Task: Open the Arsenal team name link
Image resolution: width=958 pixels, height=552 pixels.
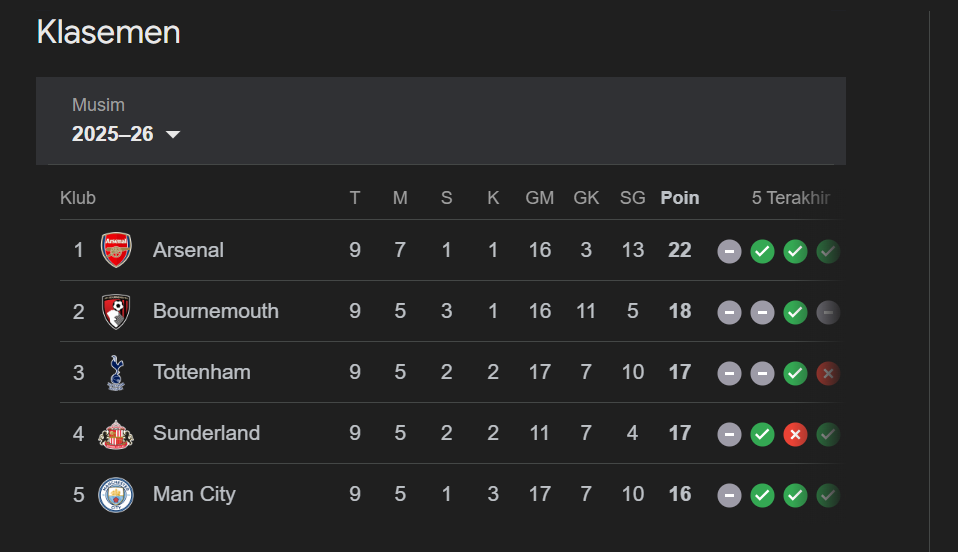Action: click(188, 250)
